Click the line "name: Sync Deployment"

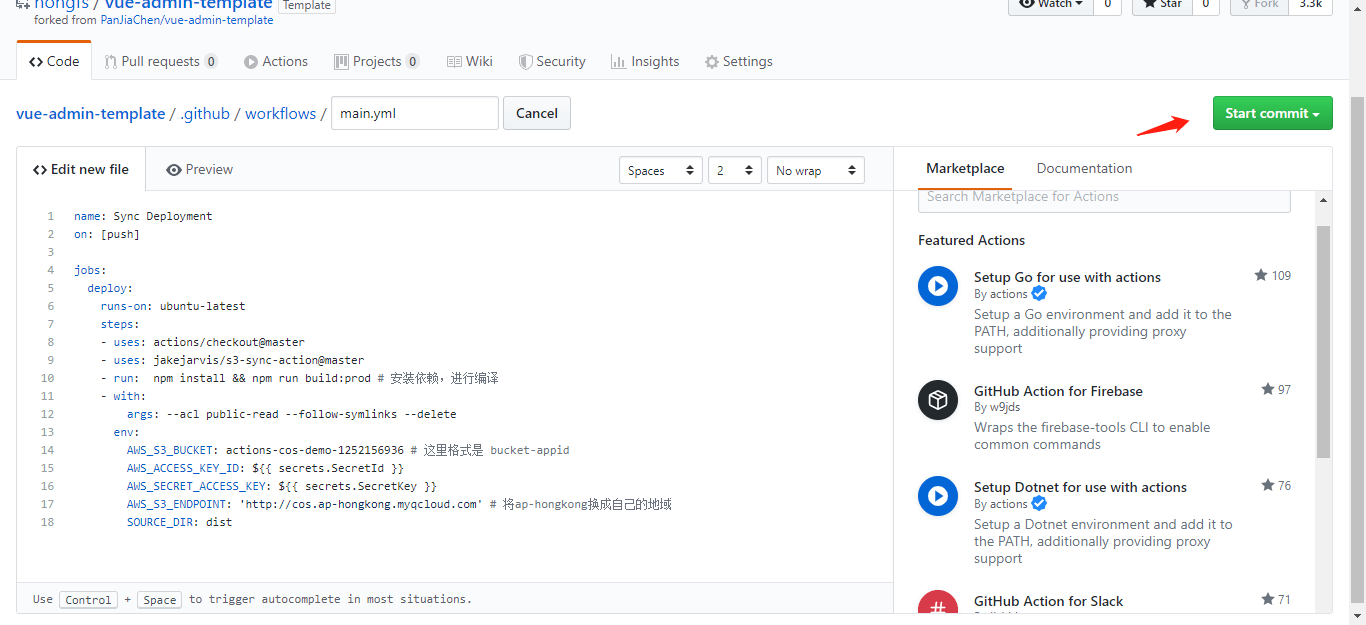click(143, 216)
